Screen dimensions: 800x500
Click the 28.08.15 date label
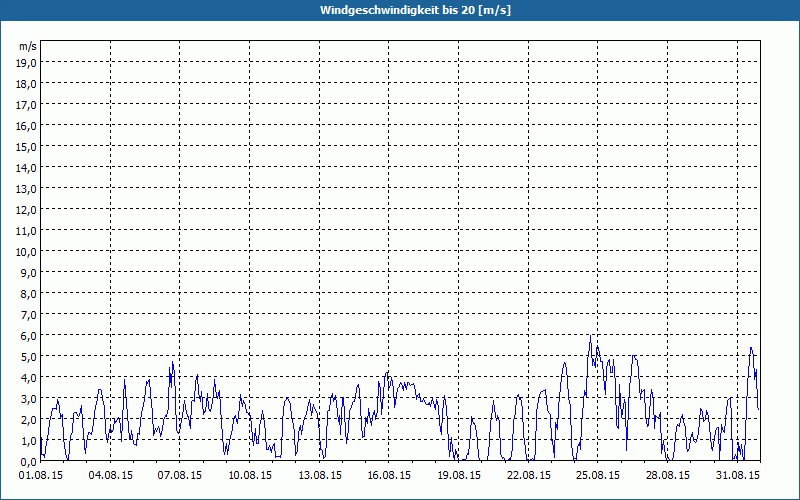coord(667,475)
